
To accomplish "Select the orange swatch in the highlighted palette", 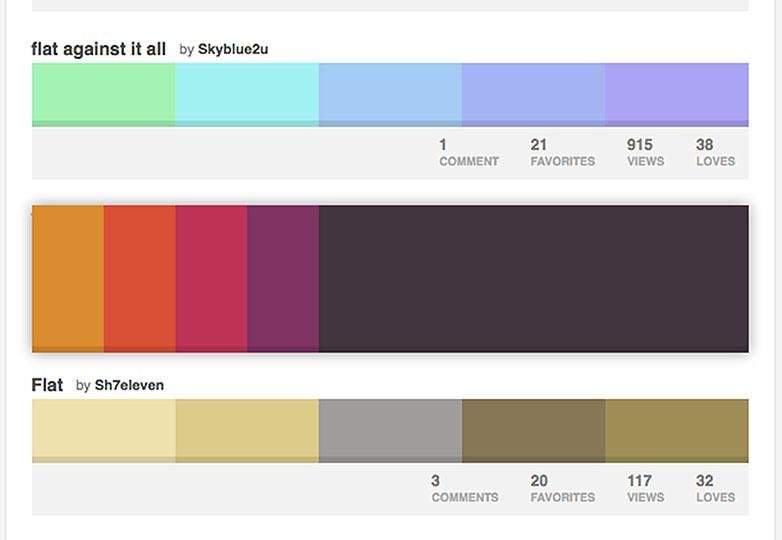I will [x=68, y=278].
